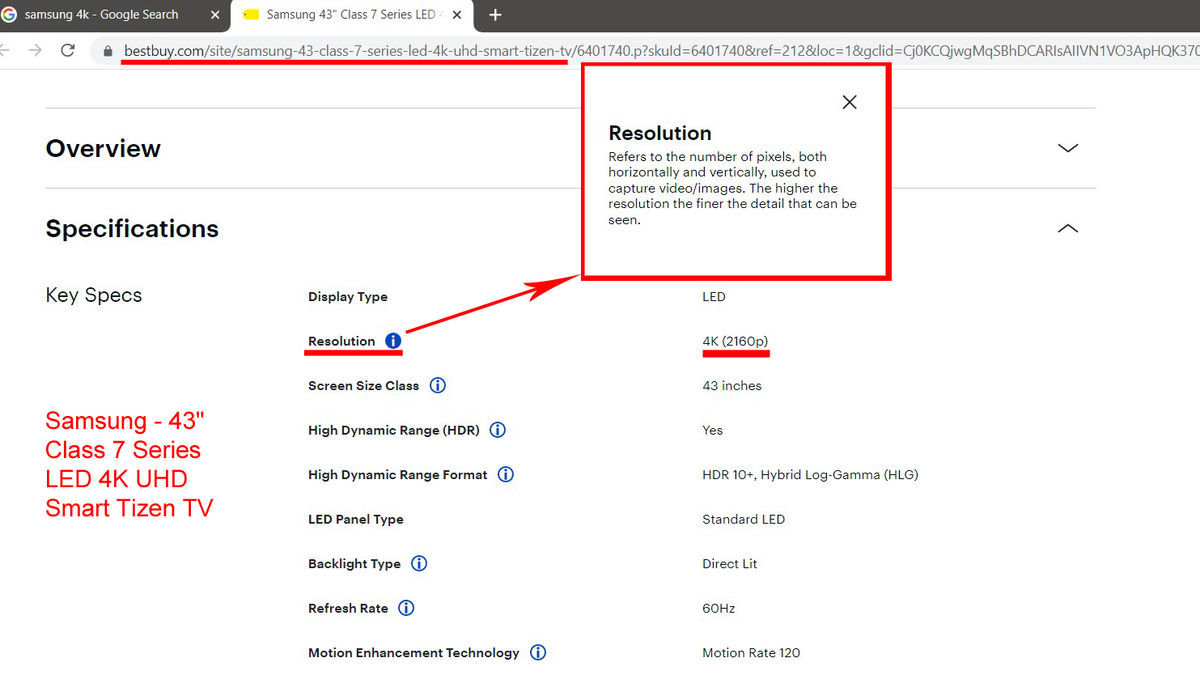Click the Screen Size Class label
This screenshot has width=1200, height=675.
[364, 385]
